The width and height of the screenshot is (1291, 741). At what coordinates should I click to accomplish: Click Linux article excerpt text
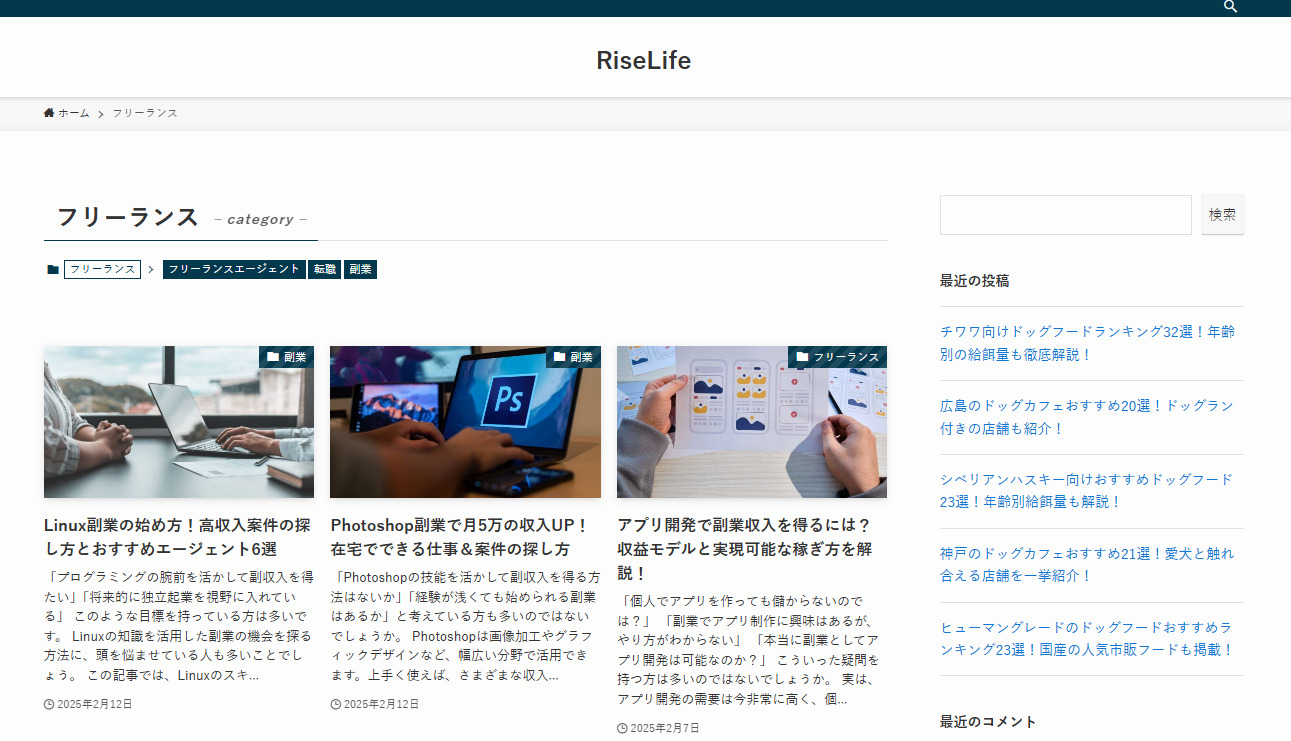(x=179, y=626)
